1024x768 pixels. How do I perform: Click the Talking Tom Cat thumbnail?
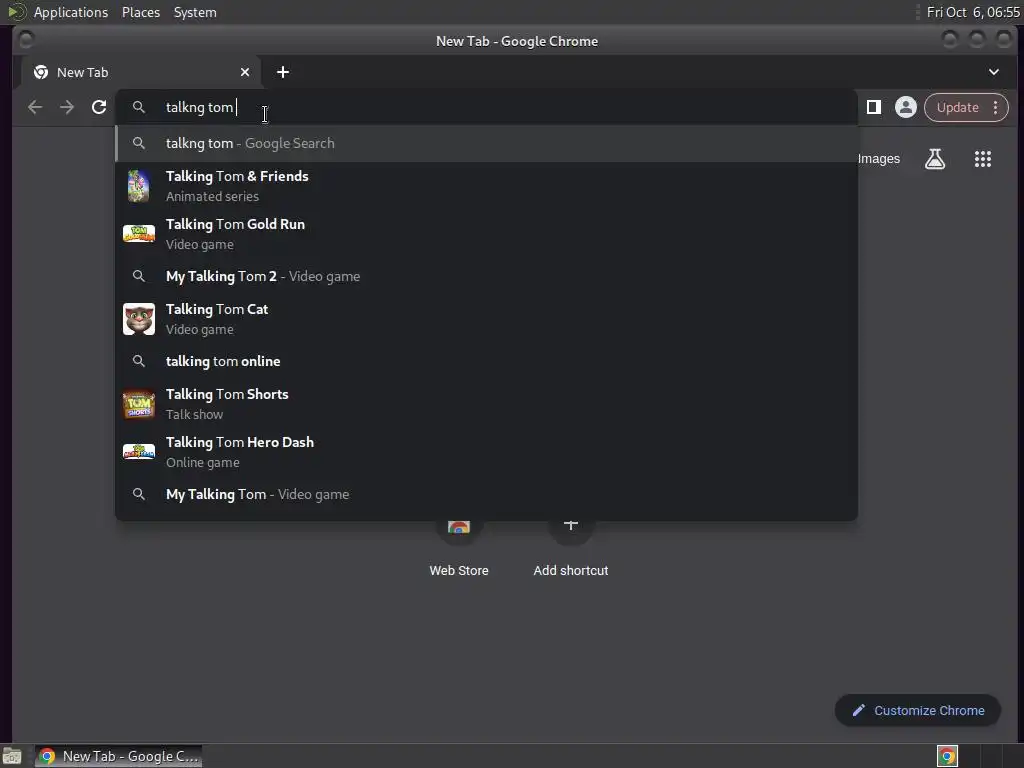click(138, 319)
